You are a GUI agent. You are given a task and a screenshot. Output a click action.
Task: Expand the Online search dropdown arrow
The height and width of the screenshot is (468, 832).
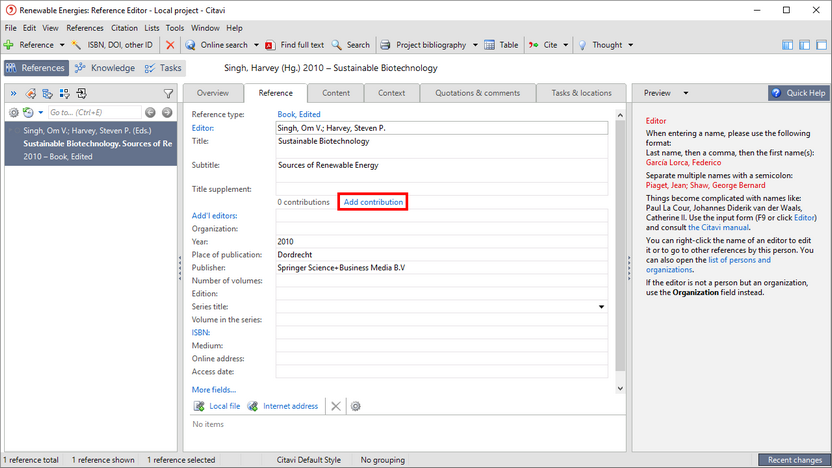click(x=256, y=45)
